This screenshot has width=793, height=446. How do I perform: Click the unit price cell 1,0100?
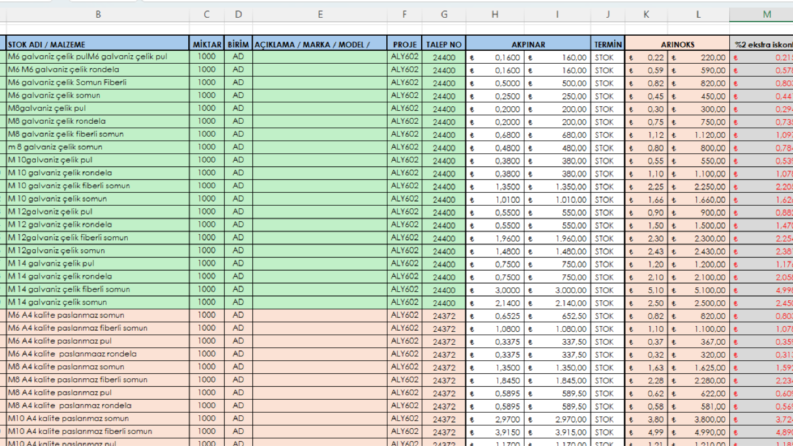pos(495,199)
